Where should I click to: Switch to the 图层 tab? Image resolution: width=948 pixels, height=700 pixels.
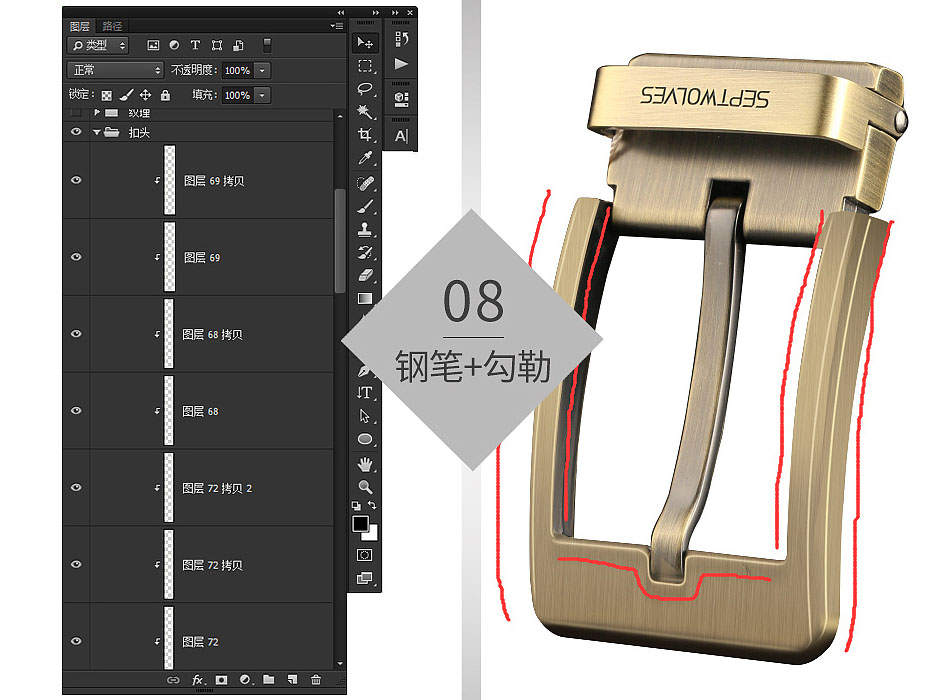79,26
